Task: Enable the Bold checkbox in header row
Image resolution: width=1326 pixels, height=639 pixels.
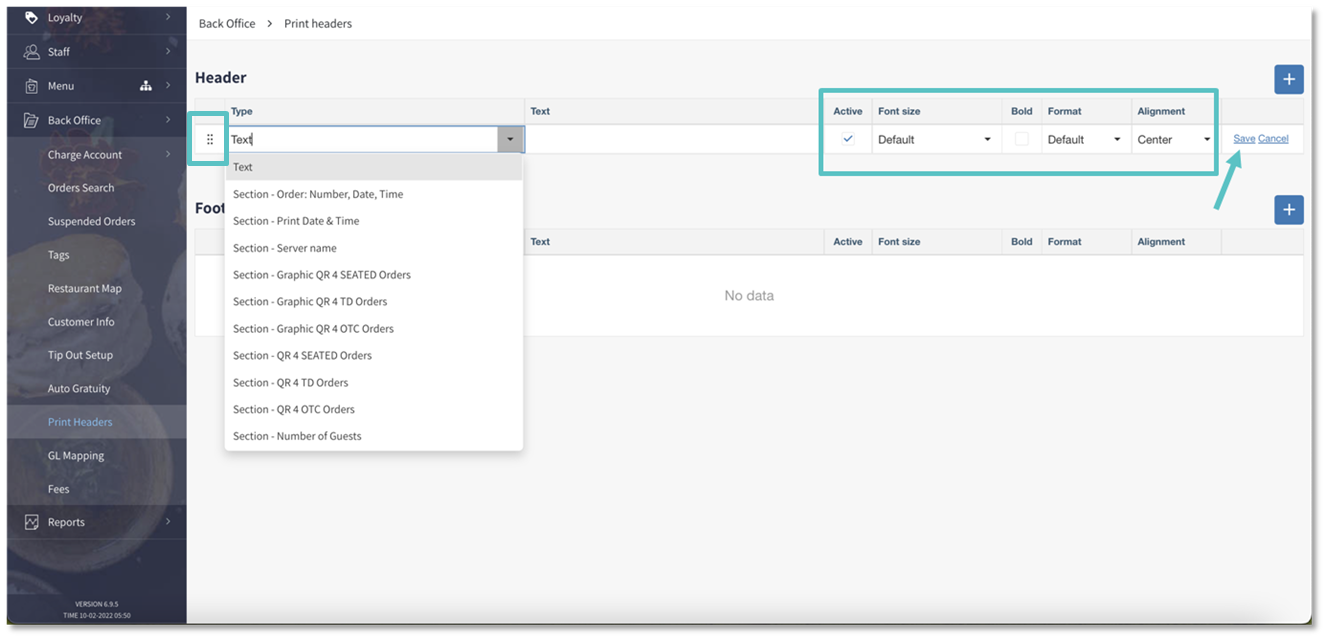Action: 1021,139
